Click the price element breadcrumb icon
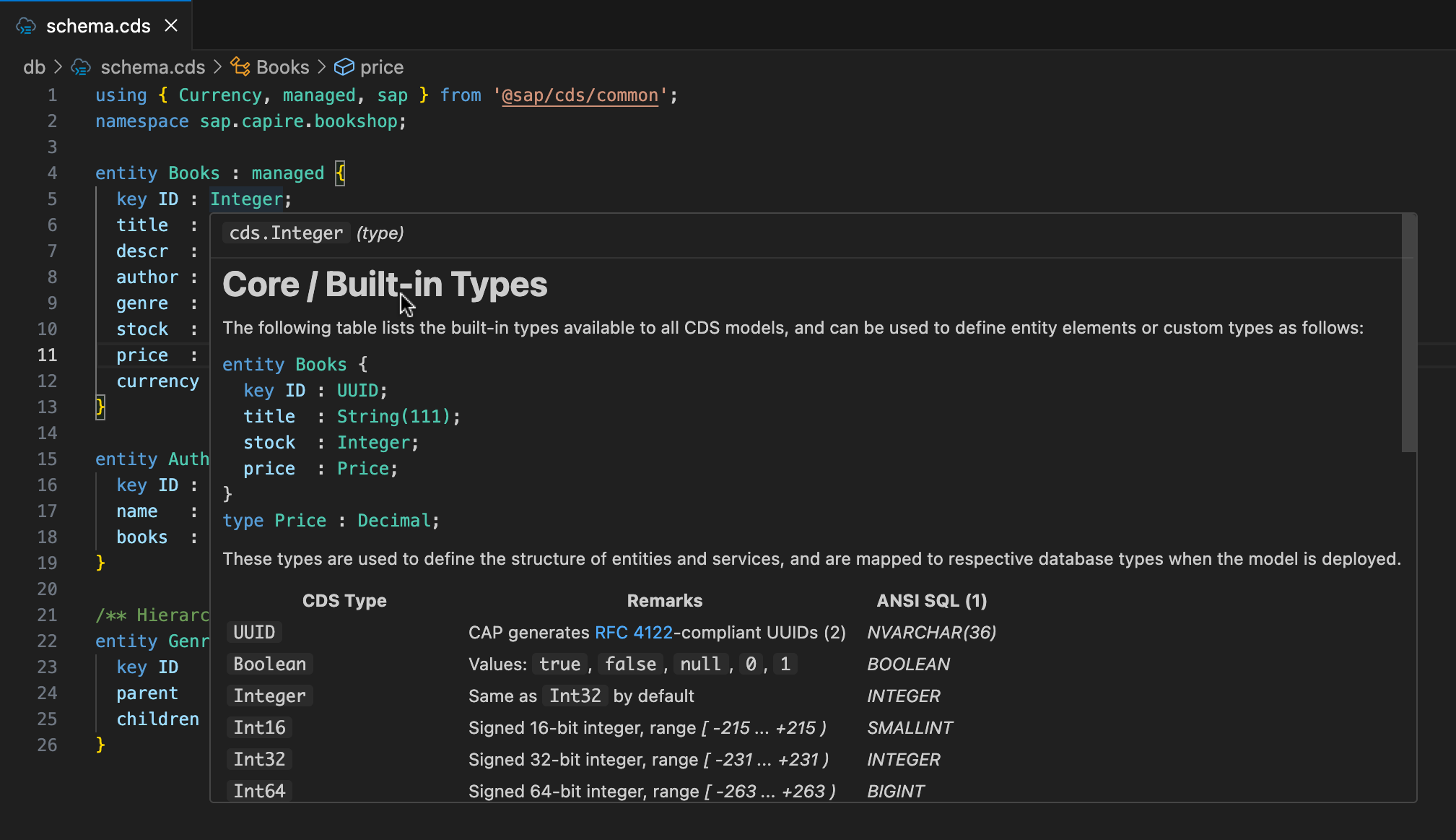The height and width of the screenshot is (840, 1456). (x=344, y=67)
